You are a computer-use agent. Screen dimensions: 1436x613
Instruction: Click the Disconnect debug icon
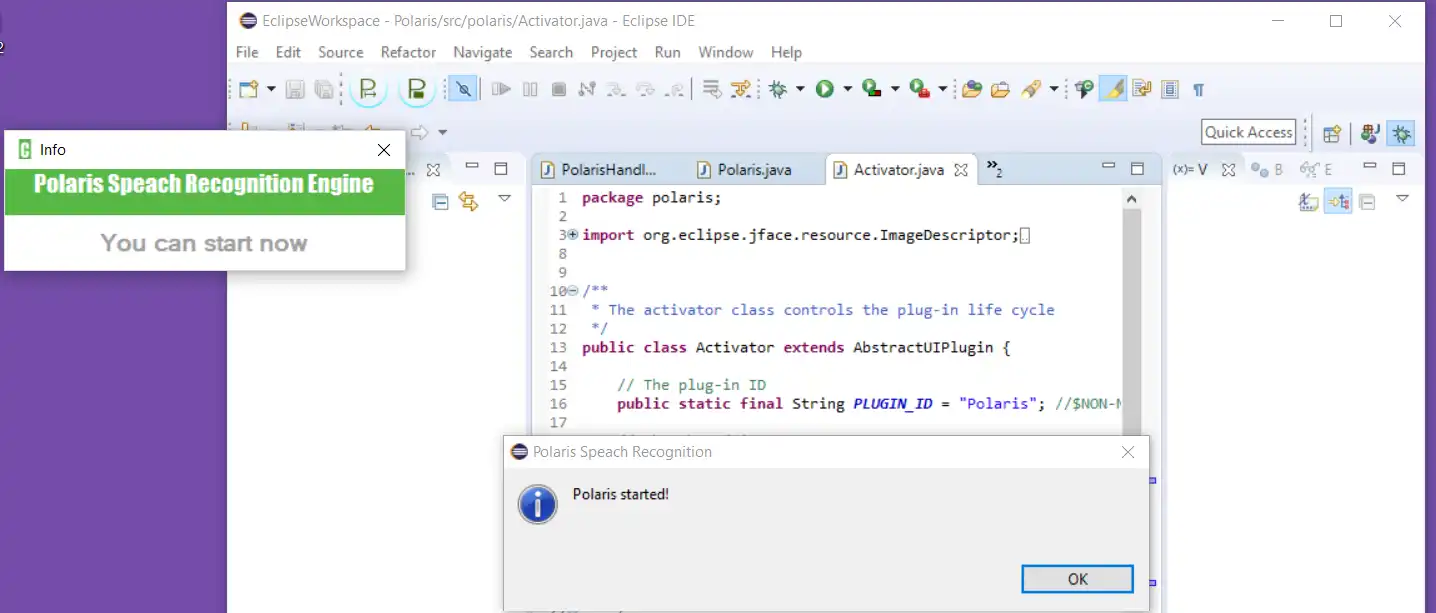(x=587, y=89)
